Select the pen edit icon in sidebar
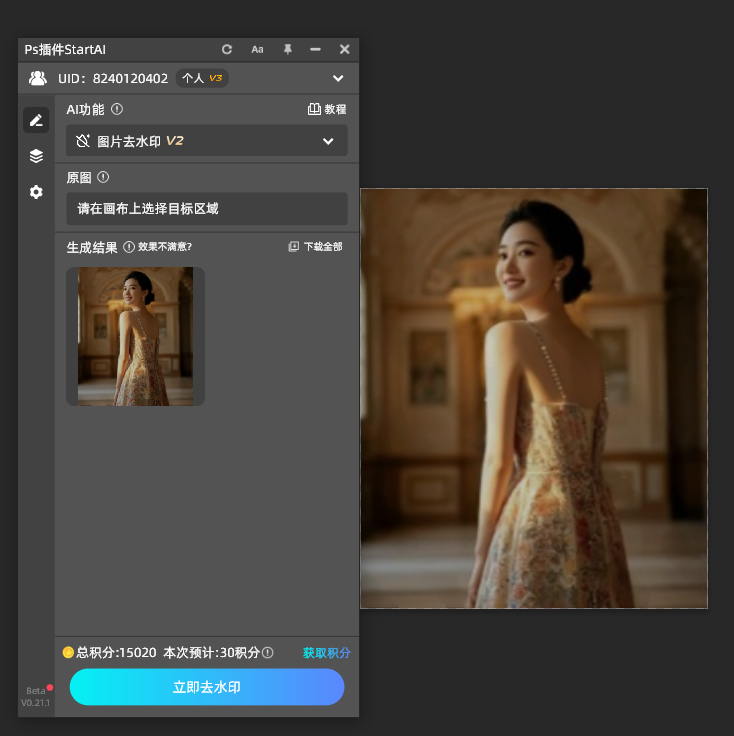This screenshot has width=734, height=736. pyautogui.click(x=36, y=120)
